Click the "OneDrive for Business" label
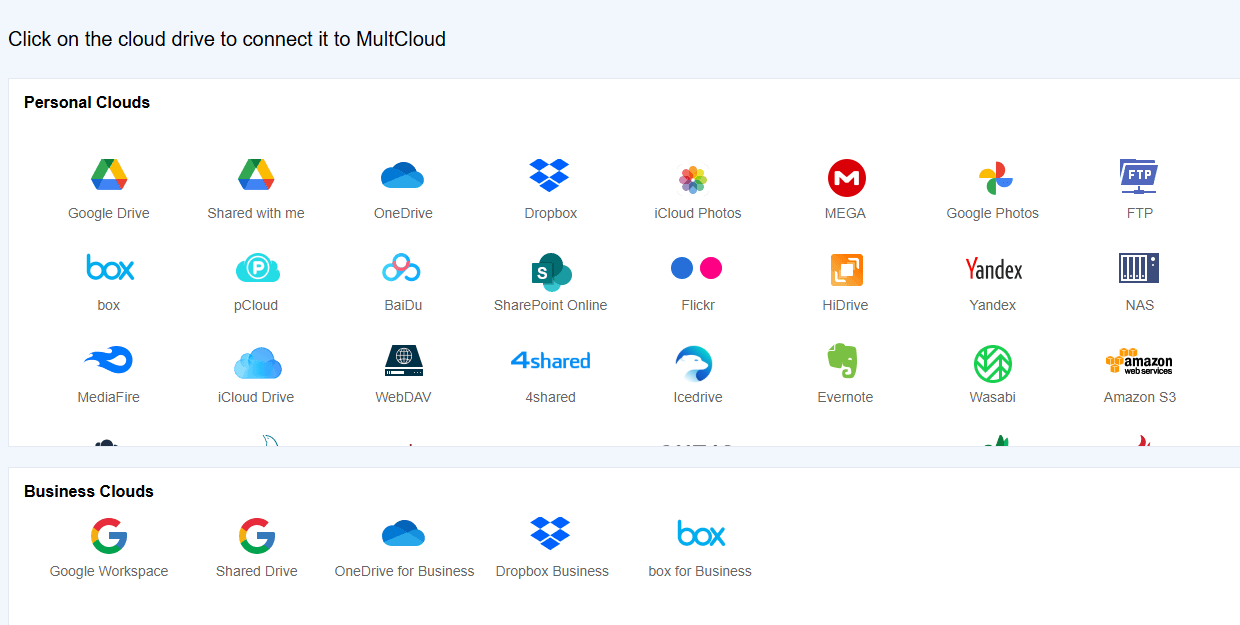 pos(404,571)
